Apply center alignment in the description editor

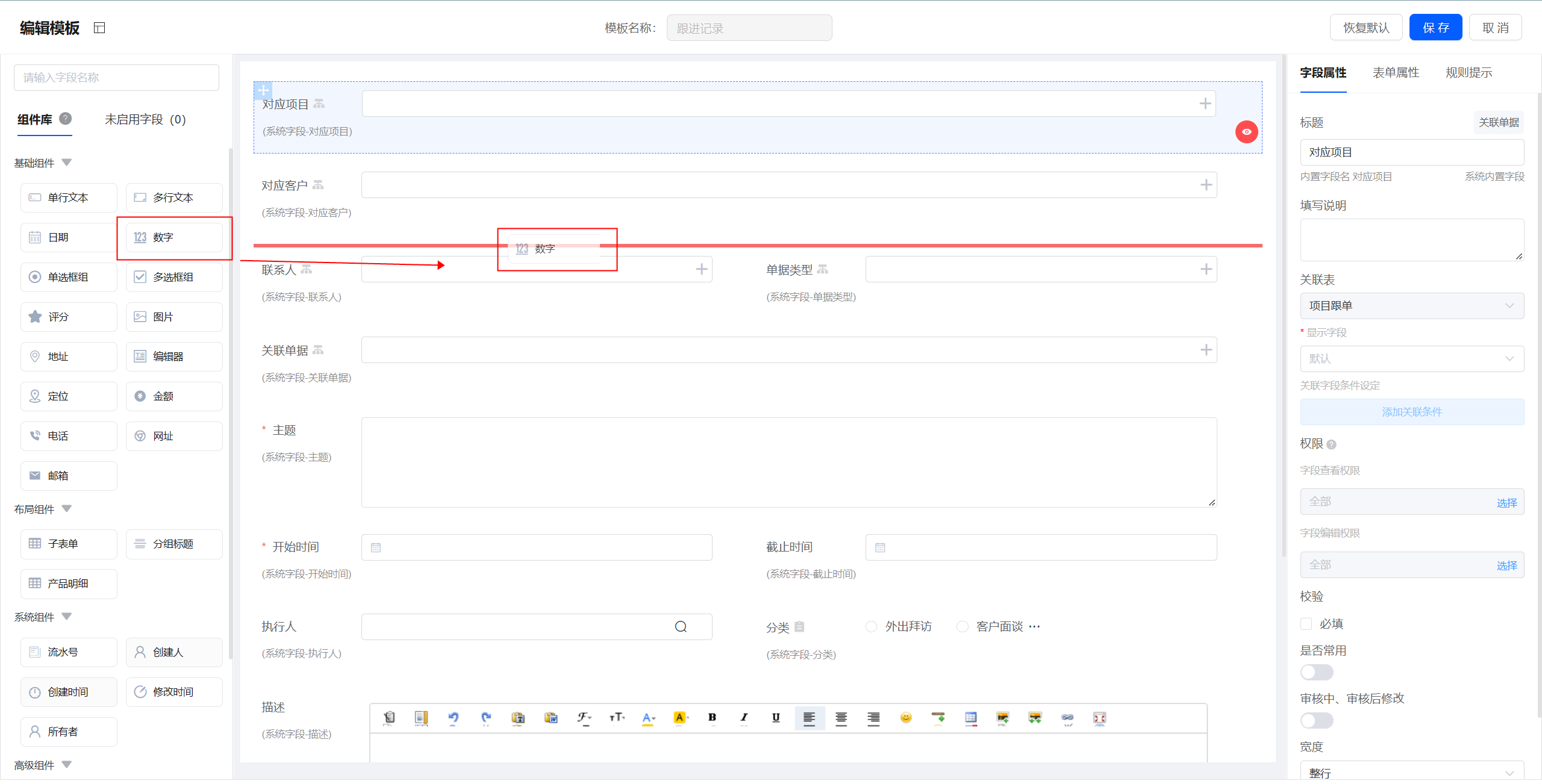[x=841, y=718]
